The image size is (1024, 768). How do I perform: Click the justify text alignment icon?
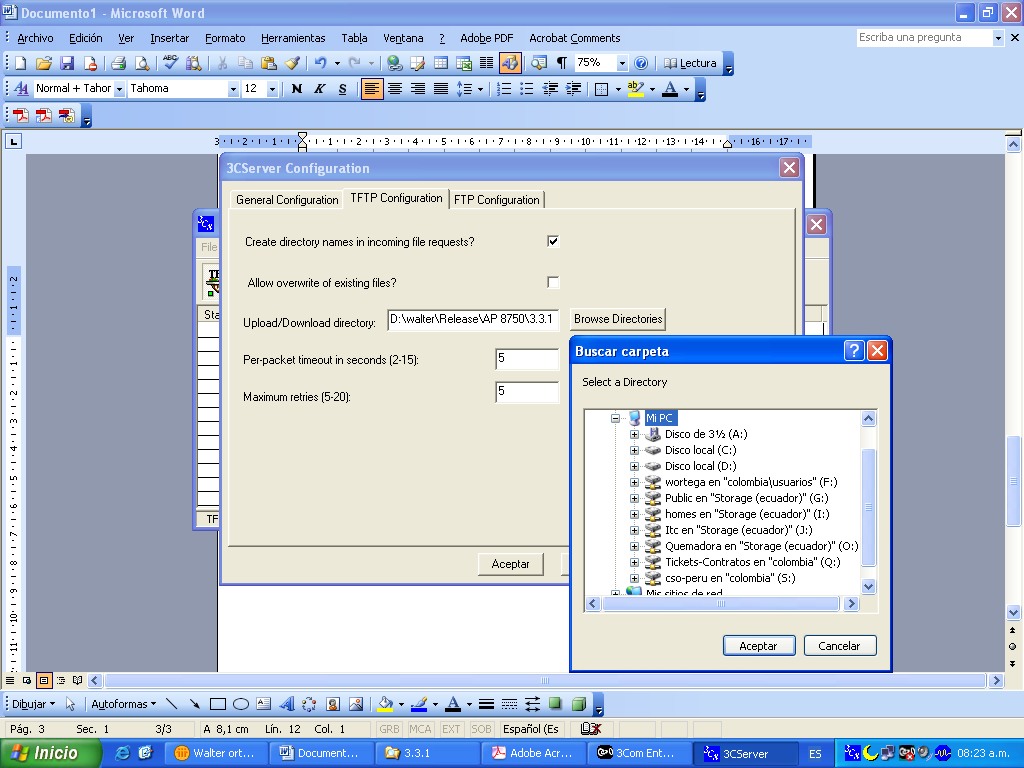440,89
